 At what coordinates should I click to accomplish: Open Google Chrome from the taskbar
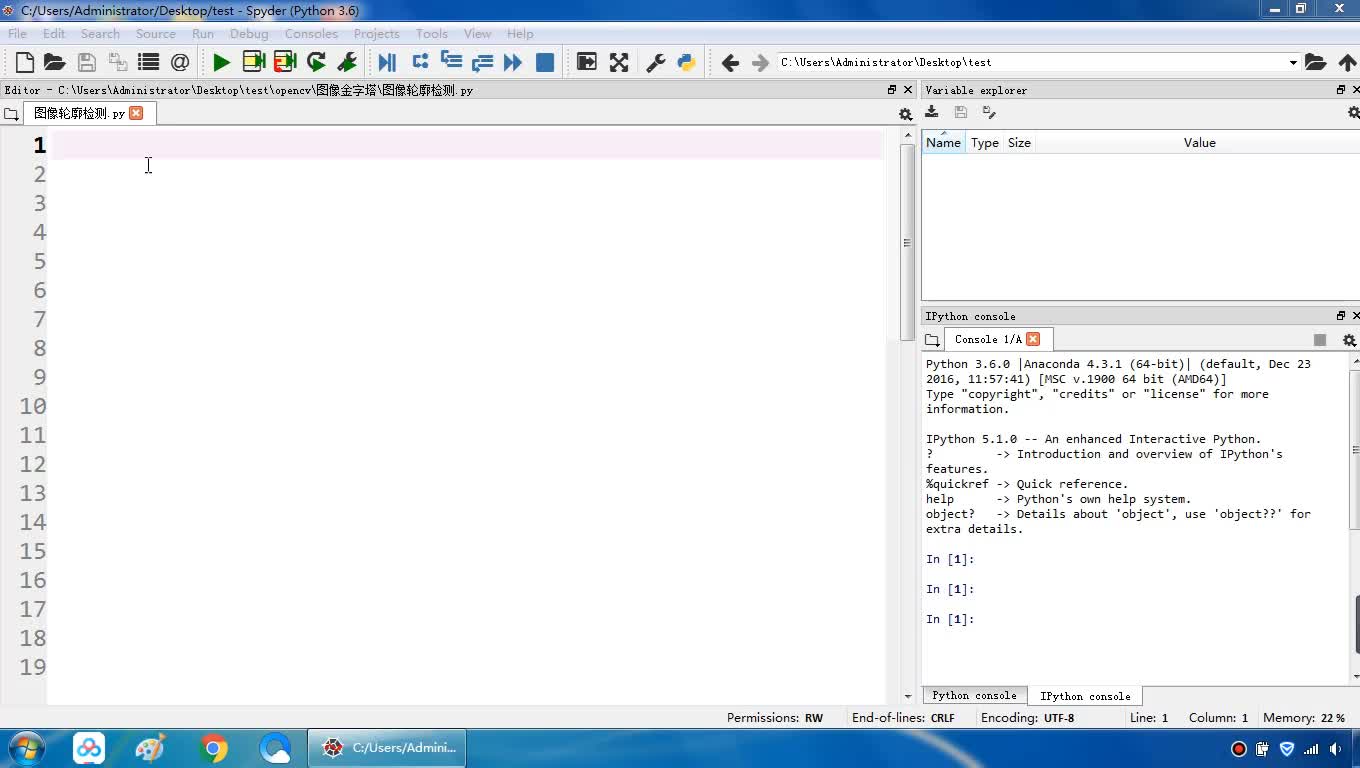click(213, 748)
